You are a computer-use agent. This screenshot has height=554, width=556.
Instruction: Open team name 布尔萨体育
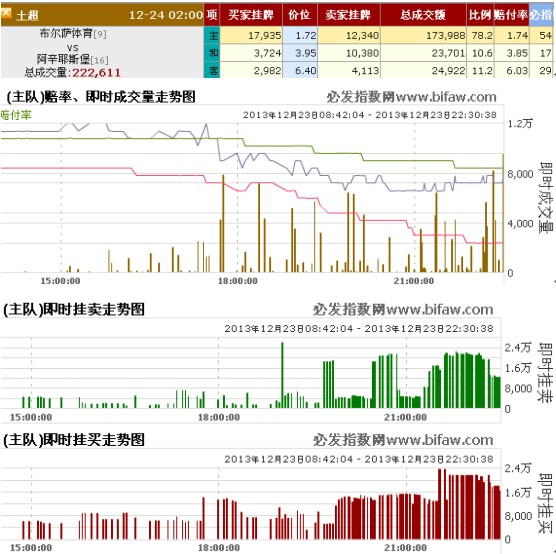(66, 33)
